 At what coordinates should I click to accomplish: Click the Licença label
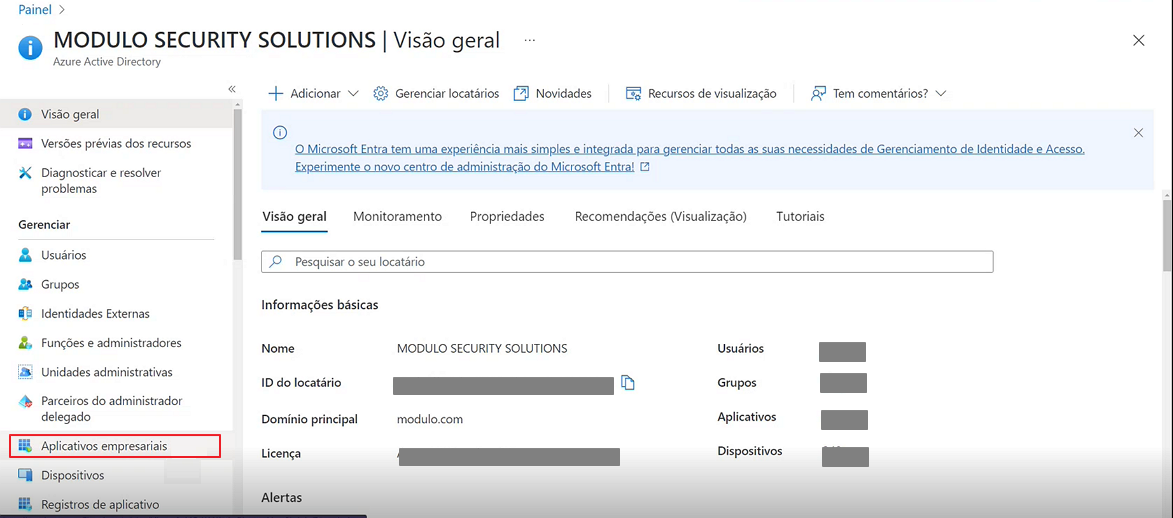[281, 454]
